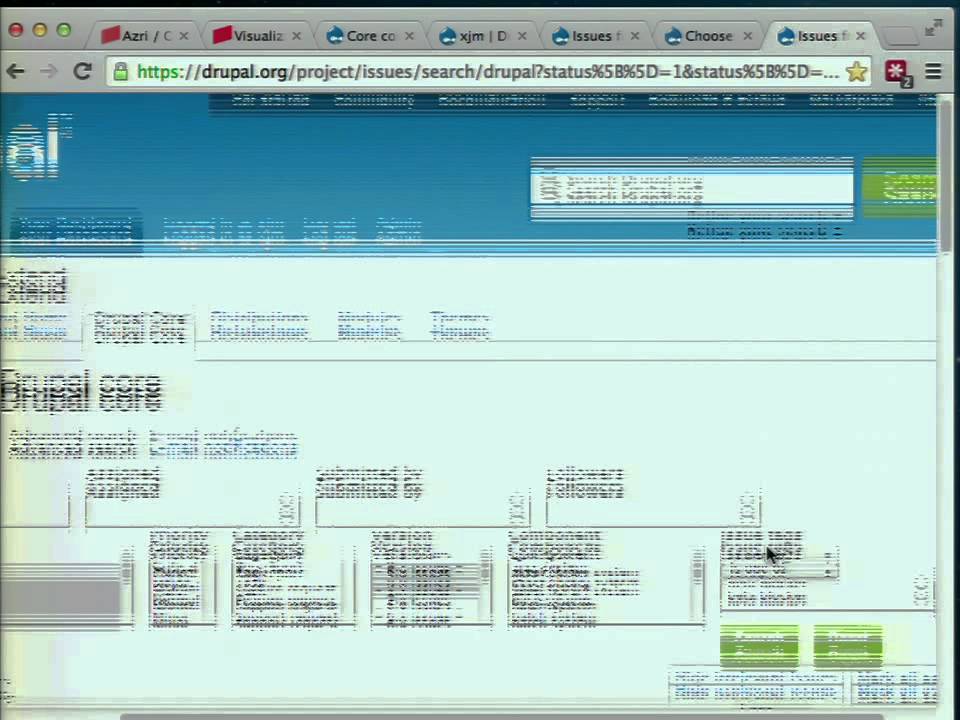
Task: Click the Version list scrollbar
Action: coord(486,585)
